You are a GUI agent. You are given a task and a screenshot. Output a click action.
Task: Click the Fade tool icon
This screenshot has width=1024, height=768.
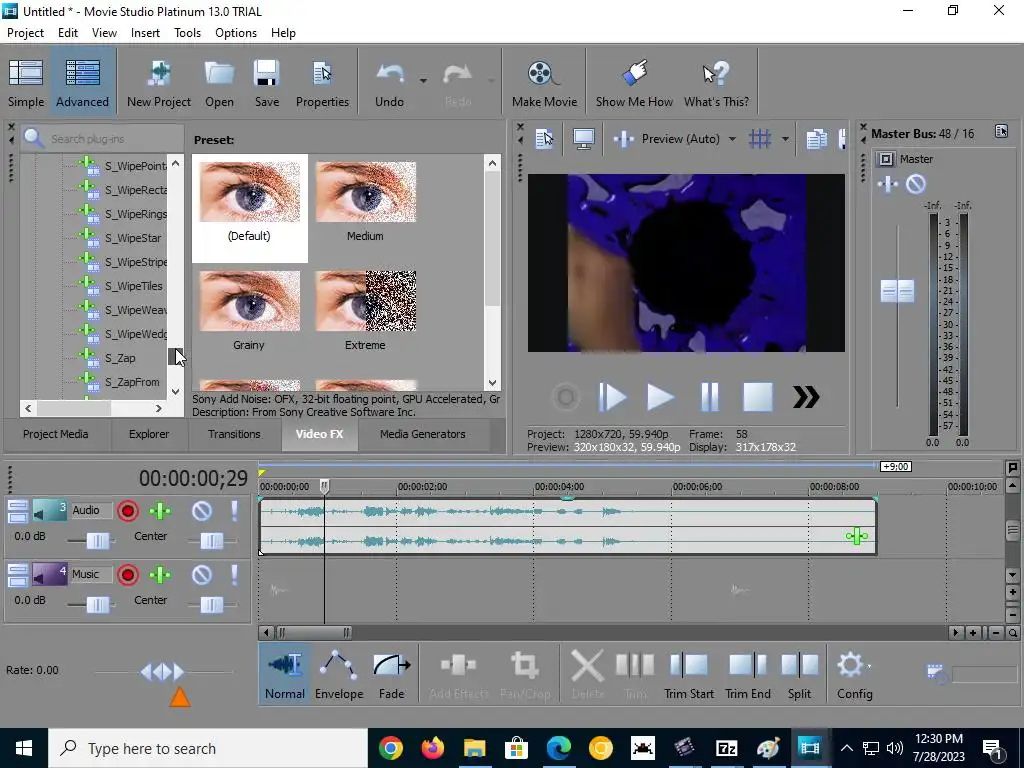click(391, 675)
